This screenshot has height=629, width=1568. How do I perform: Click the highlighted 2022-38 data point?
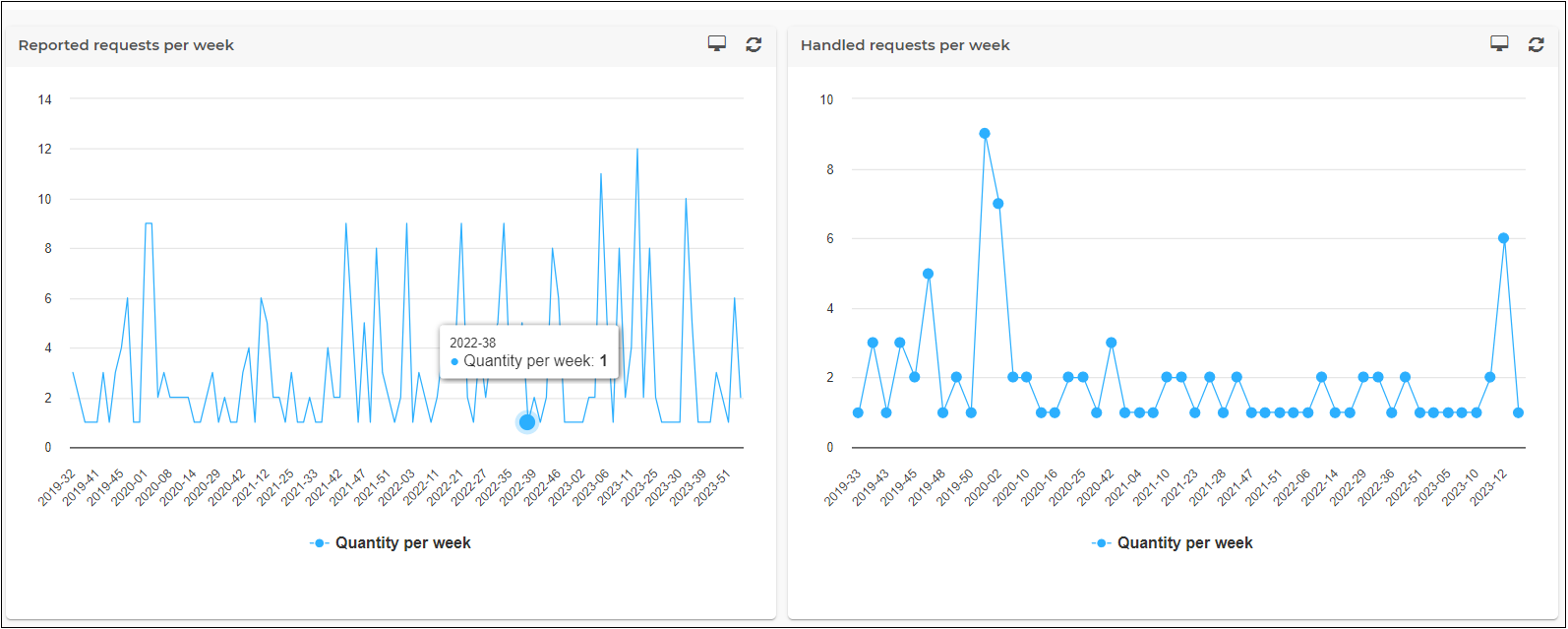[527, 422]
